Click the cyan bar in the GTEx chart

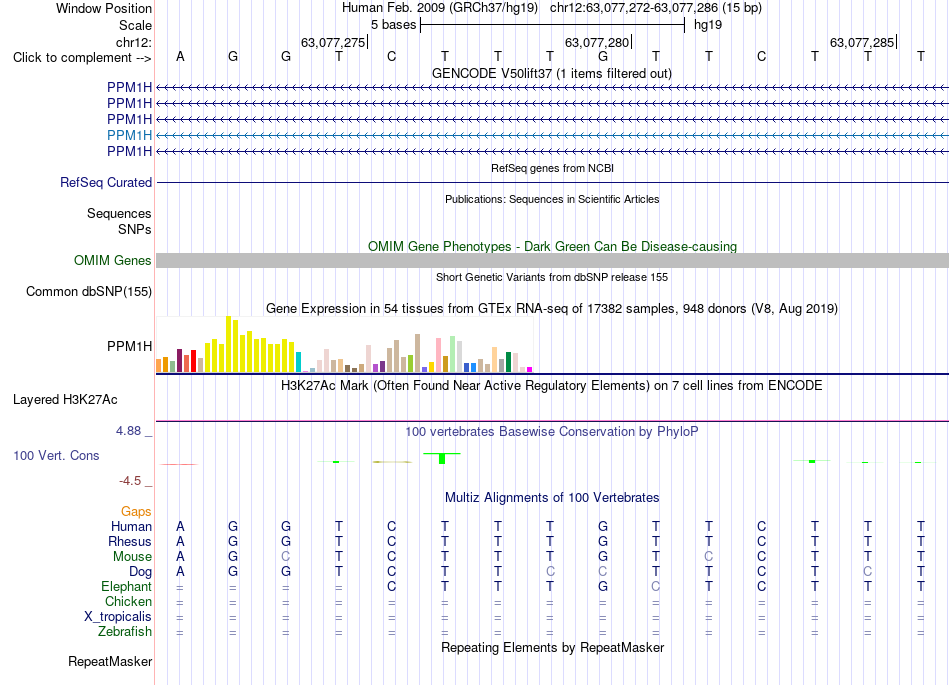tap(298, 362)
